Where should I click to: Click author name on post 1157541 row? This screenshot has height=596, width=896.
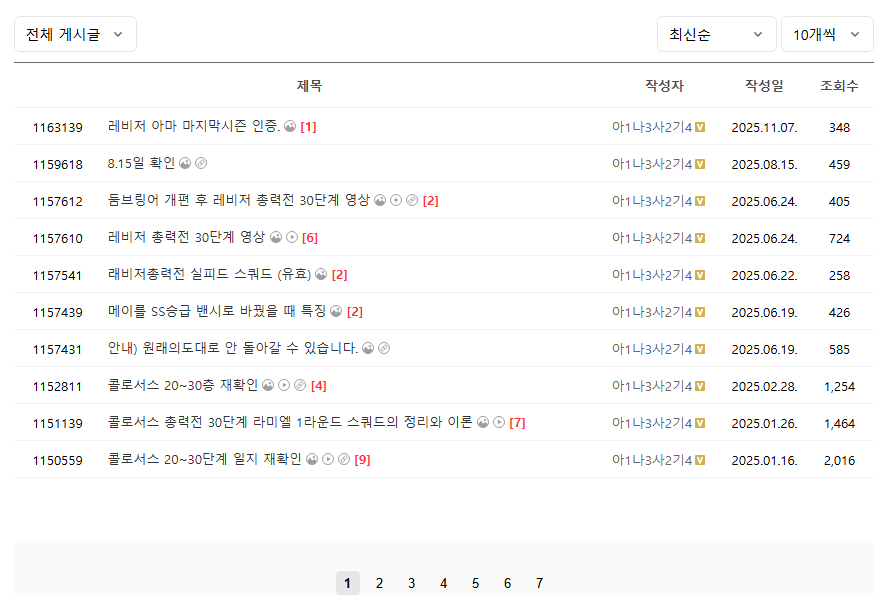tap(652, 274)
